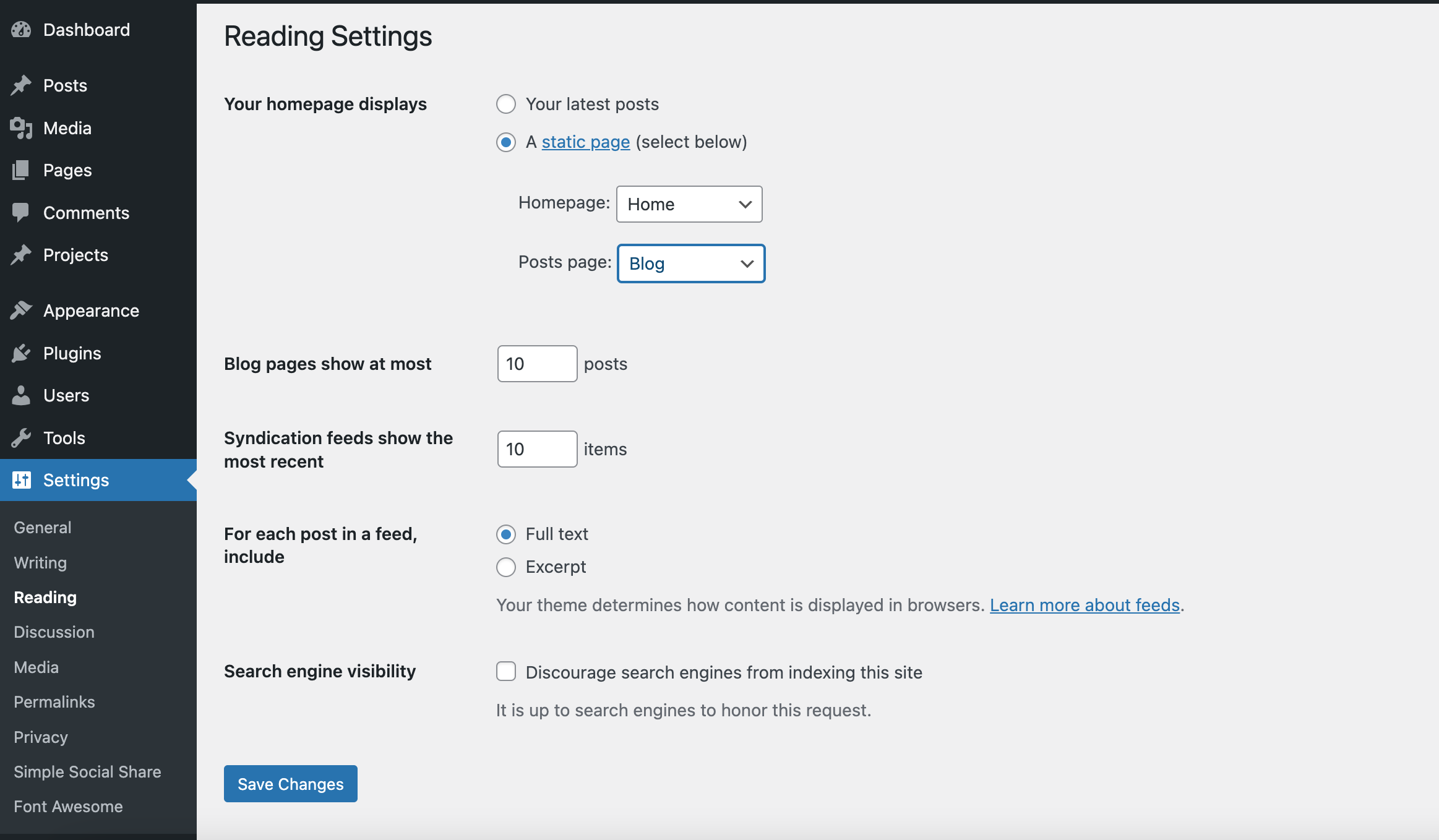Screen dimensions: 1439x840
Task: Click the Users person icon
Action: coord(21,395)
